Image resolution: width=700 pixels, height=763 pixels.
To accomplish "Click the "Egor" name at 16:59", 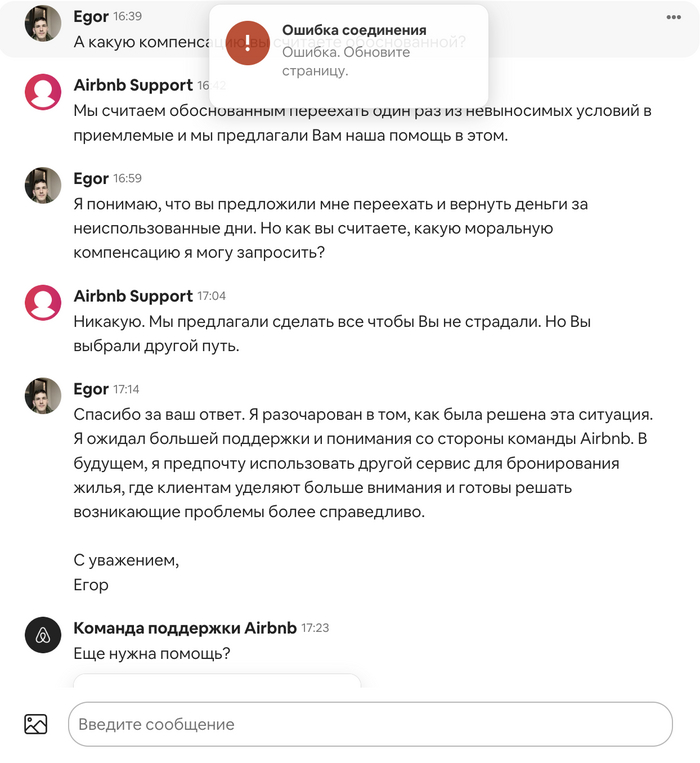I will click(x=91, y=178).
